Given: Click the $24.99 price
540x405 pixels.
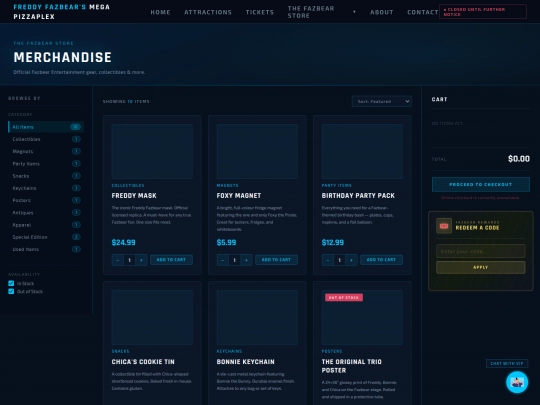Looking at the screenshot, I should 124,242.
